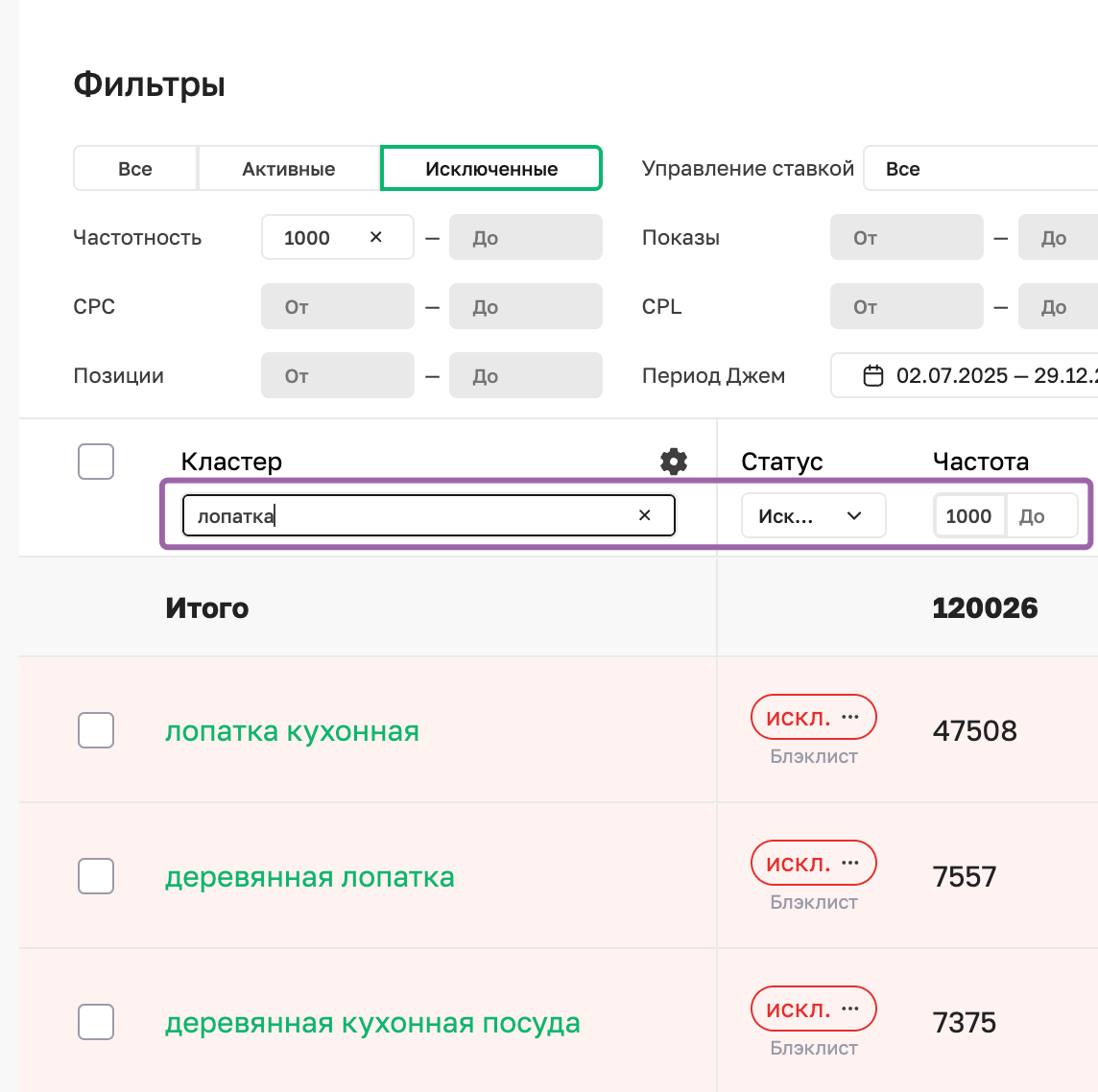Screen dimensions: 1098x1092
Task: Check the лопатка кухонная row
Action: click(x=96, y=731)
